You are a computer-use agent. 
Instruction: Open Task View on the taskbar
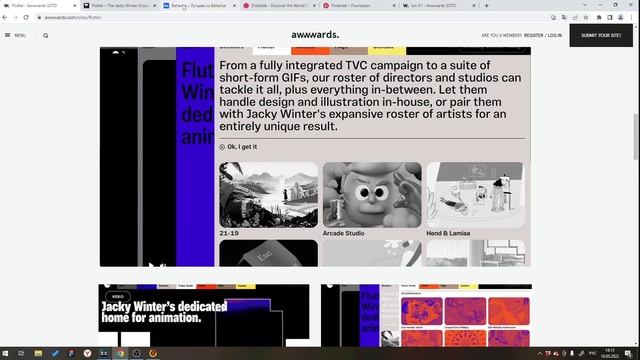click(21, 353)
